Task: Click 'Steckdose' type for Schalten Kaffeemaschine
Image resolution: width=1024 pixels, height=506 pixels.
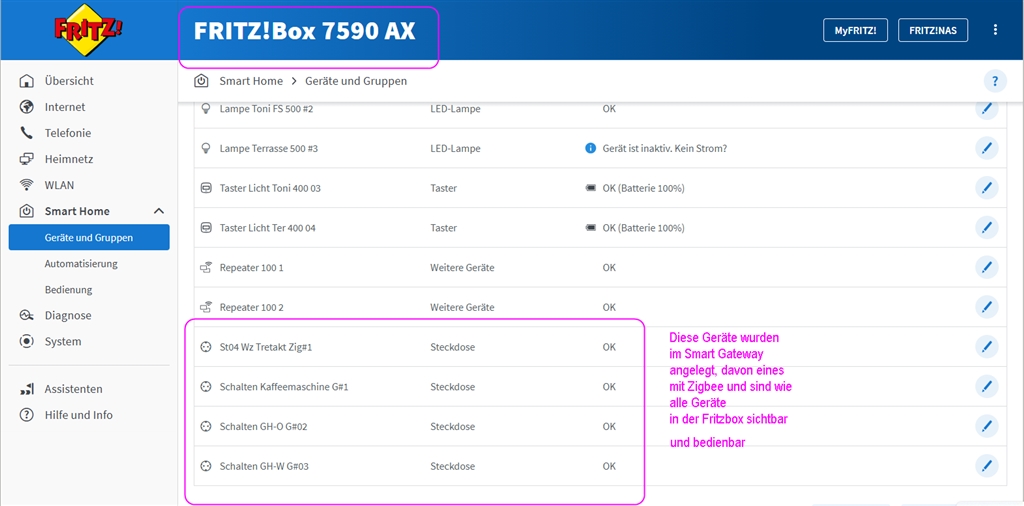Action: coord(453,387)
